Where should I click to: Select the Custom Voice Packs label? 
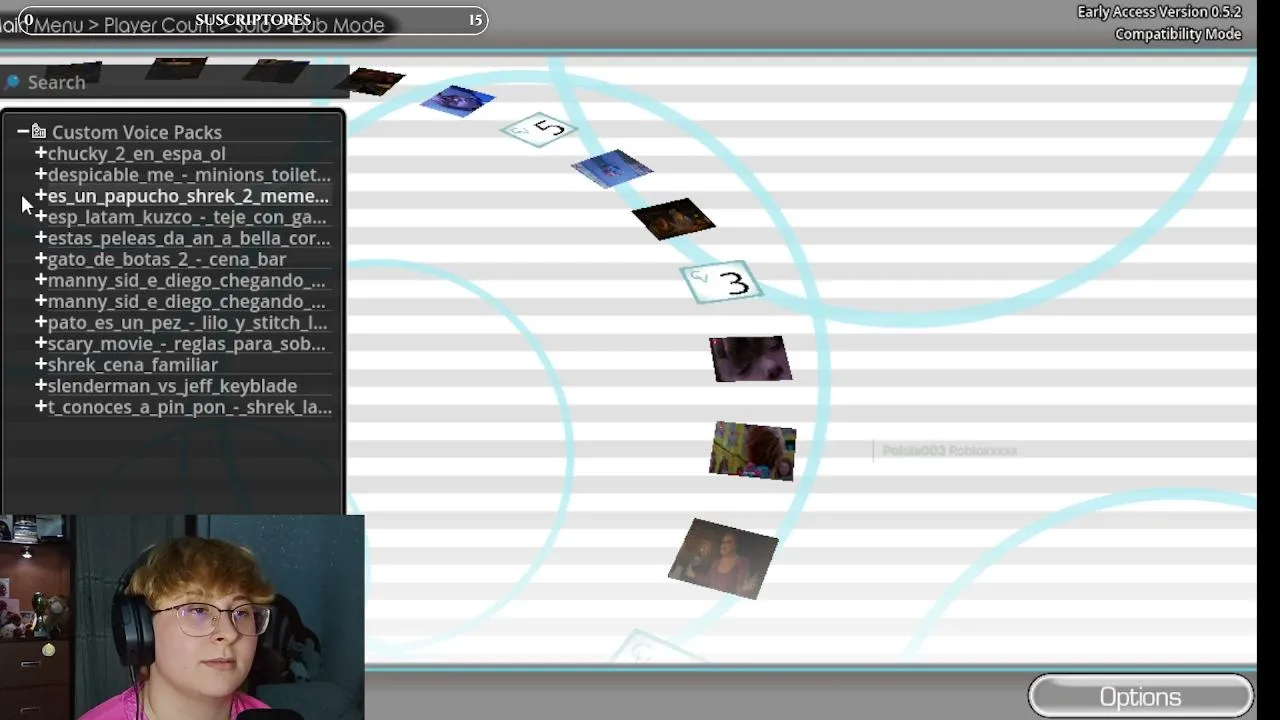137,132
